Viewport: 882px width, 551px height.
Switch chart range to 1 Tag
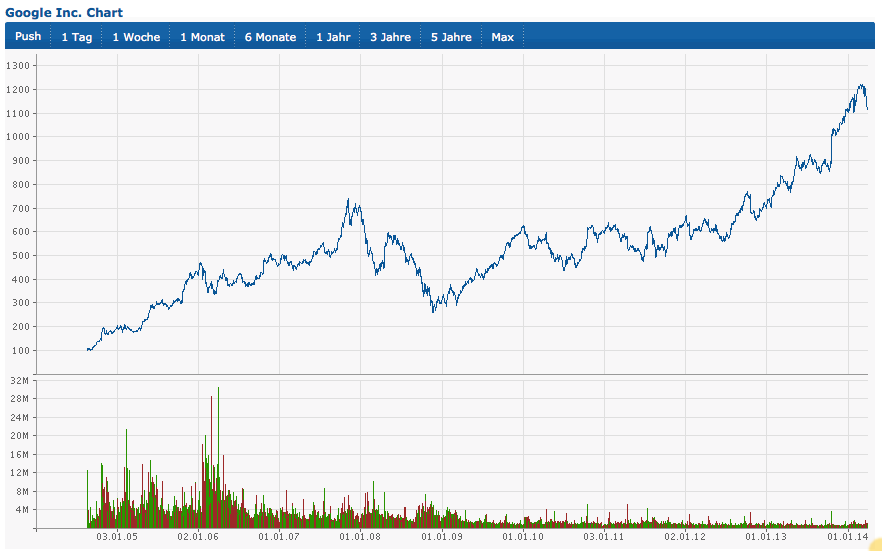76,37
